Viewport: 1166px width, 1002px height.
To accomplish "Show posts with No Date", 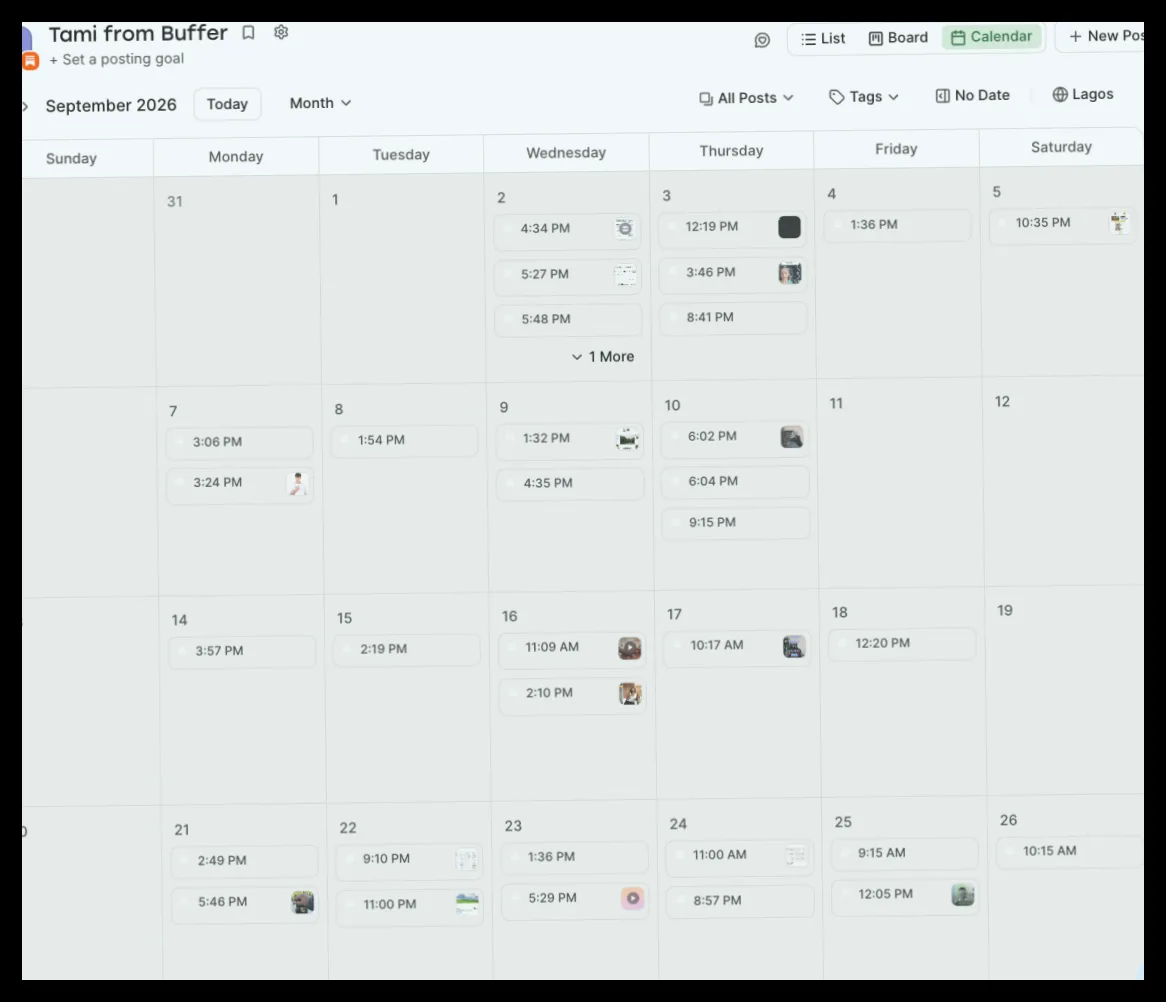I will (x=973, y=95).
